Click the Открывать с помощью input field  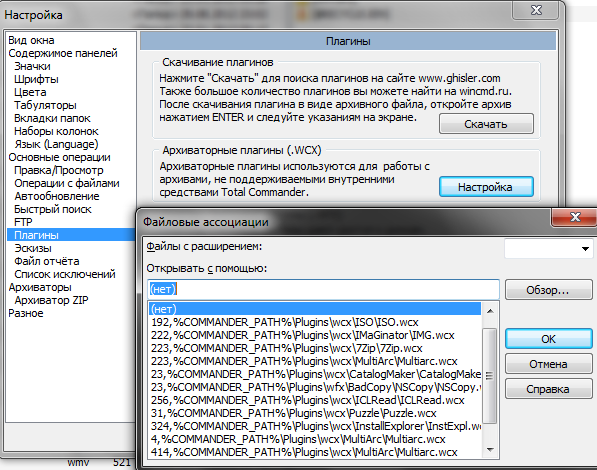(323, 289)
